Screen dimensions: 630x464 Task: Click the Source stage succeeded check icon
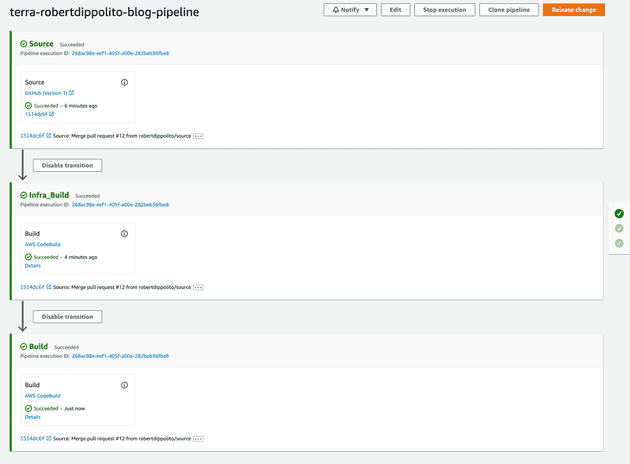24,44
